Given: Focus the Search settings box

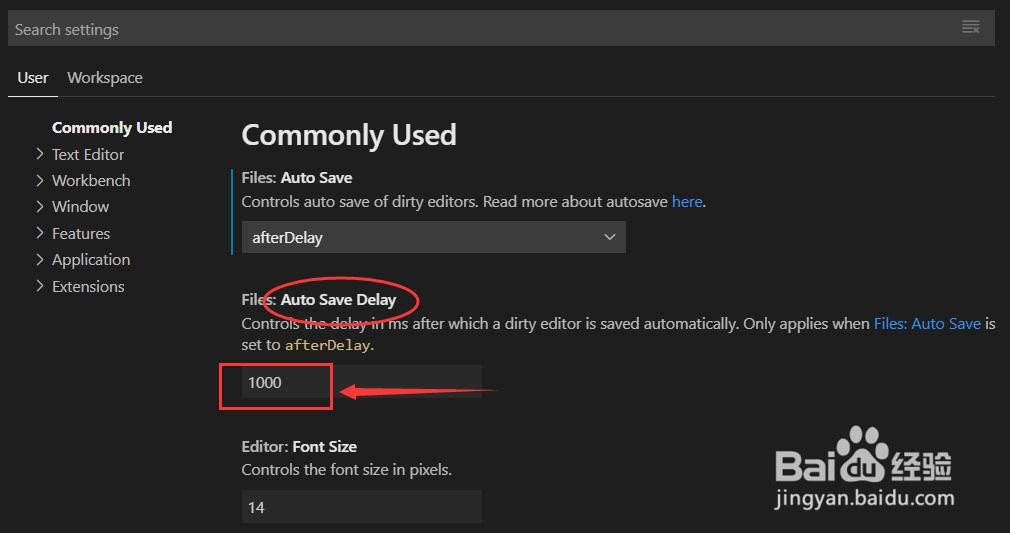Looking at the screenshot, I should [480, 29].
